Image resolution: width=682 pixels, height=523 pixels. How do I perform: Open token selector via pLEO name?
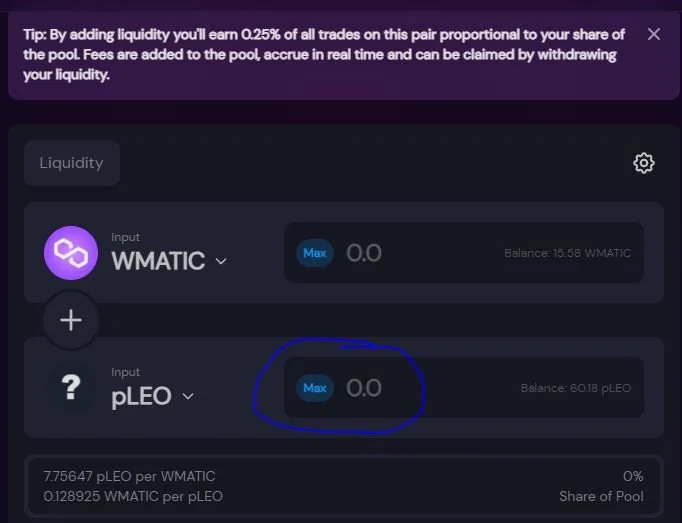coord(141,396)
